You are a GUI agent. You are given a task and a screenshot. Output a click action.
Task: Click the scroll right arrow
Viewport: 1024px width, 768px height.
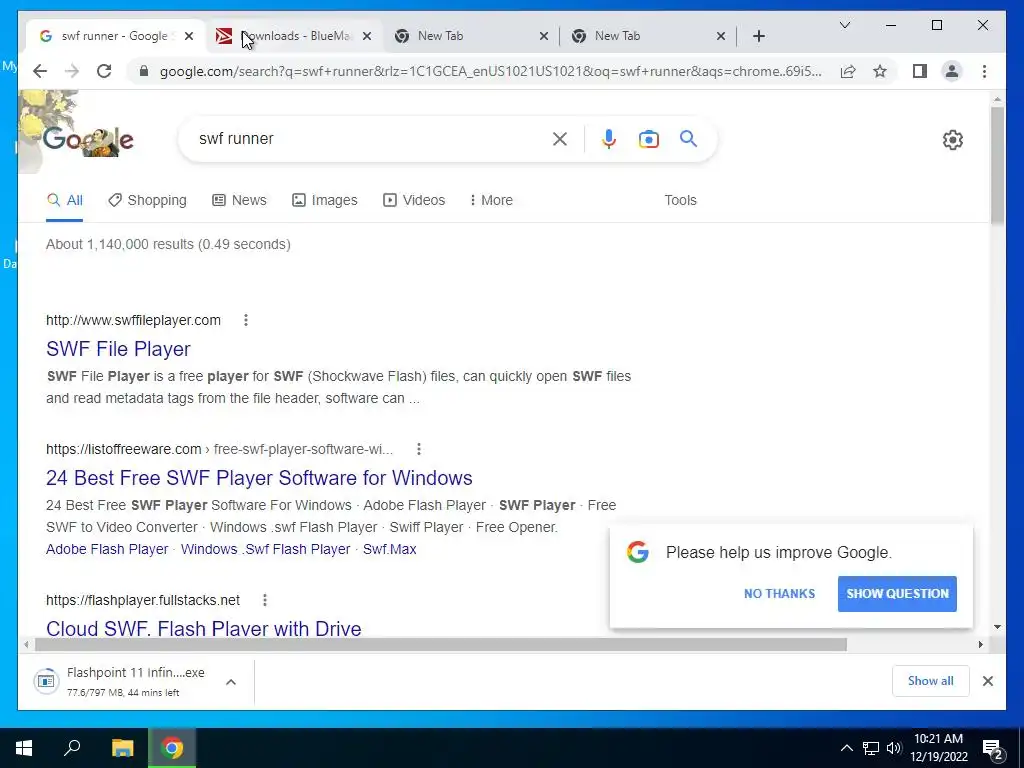coord(980,645)
